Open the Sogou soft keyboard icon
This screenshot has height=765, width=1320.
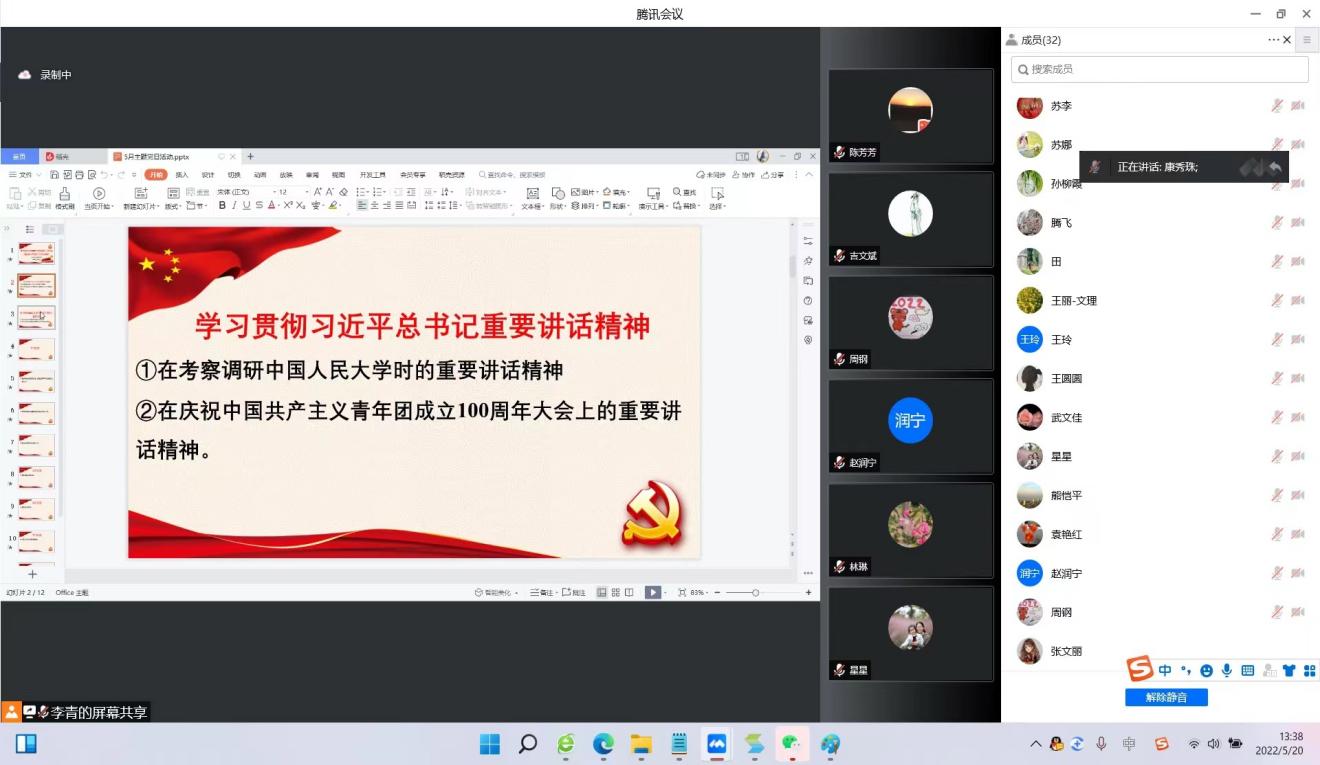pos(1247,670)
